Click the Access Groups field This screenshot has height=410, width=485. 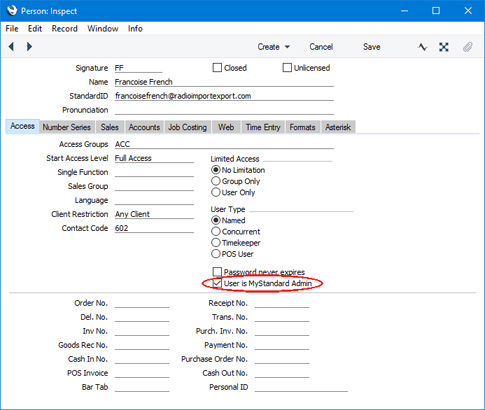[224, 144]
